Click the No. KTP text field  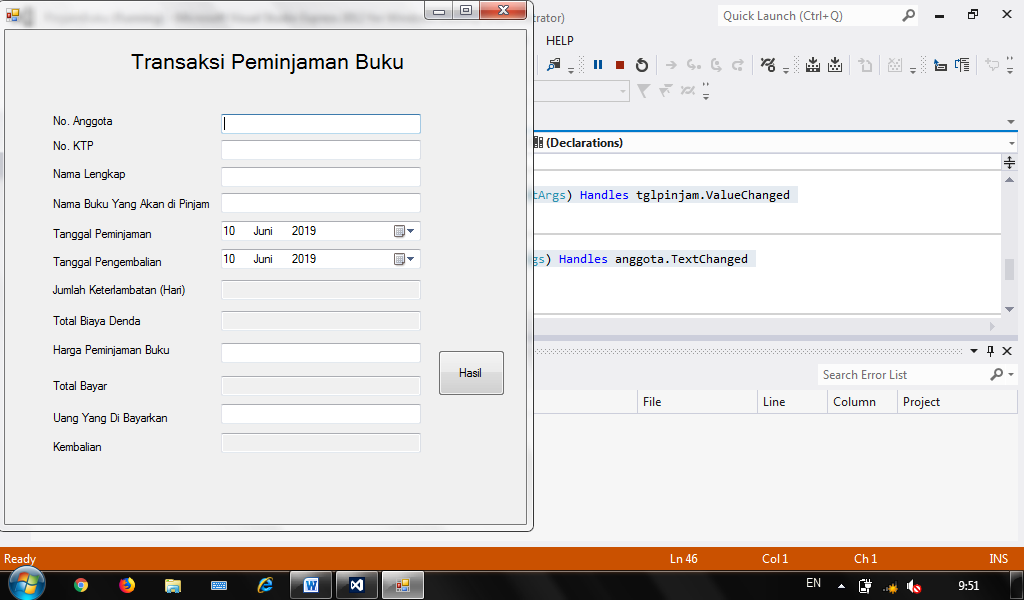320,150
